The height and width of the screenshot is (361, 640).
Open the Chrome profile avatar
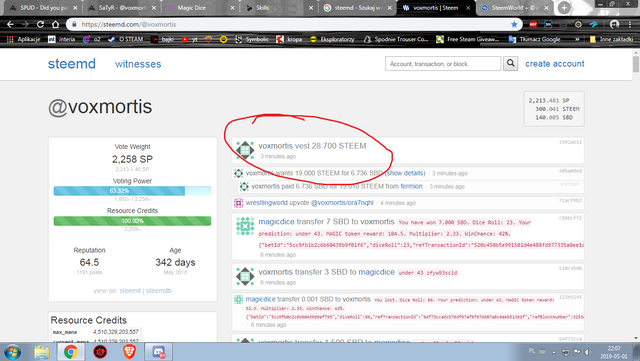[614, 25]
